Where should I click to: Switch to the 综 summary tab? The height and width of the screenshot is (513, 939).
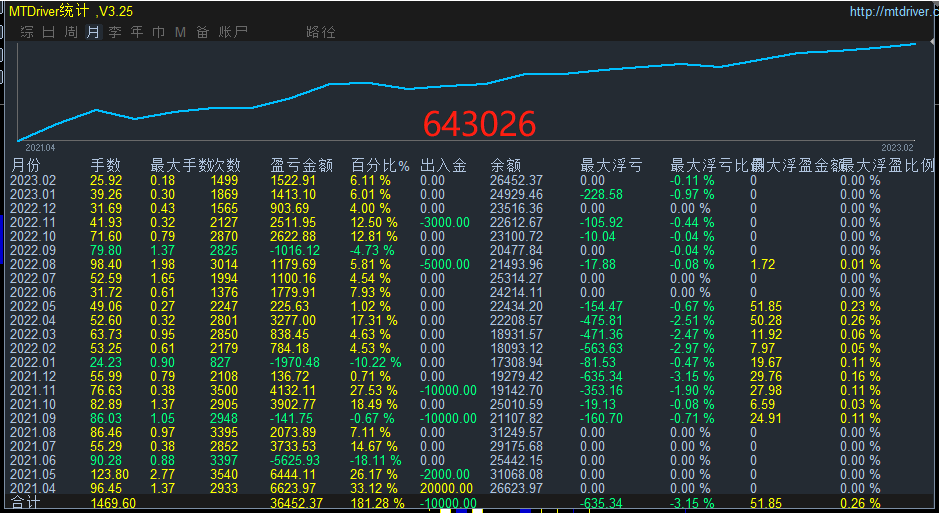click(27, 32)
